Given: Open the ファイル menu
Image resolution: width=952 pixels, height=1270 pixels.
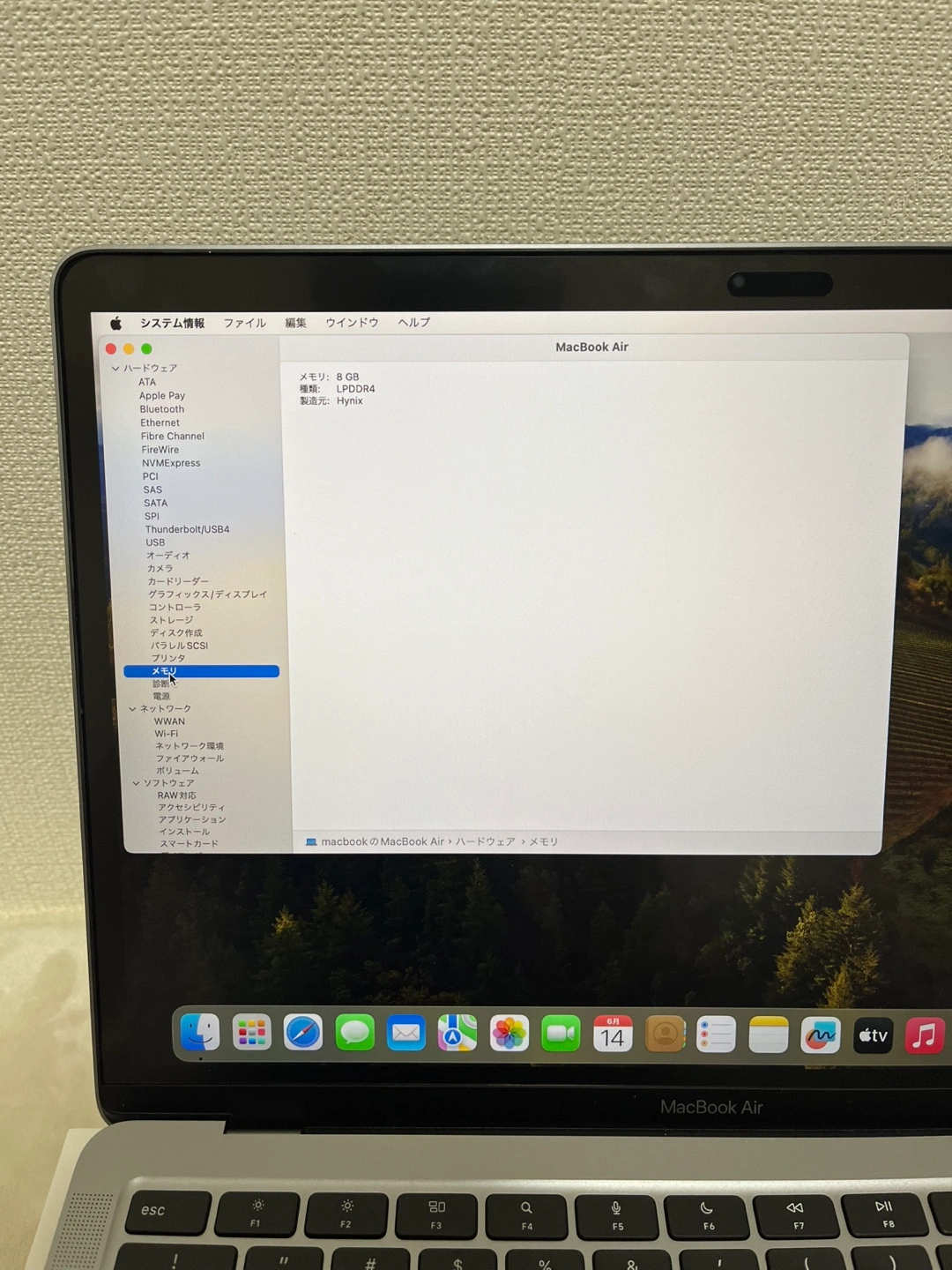Looking at the screenshot, I should pos(244,323).
